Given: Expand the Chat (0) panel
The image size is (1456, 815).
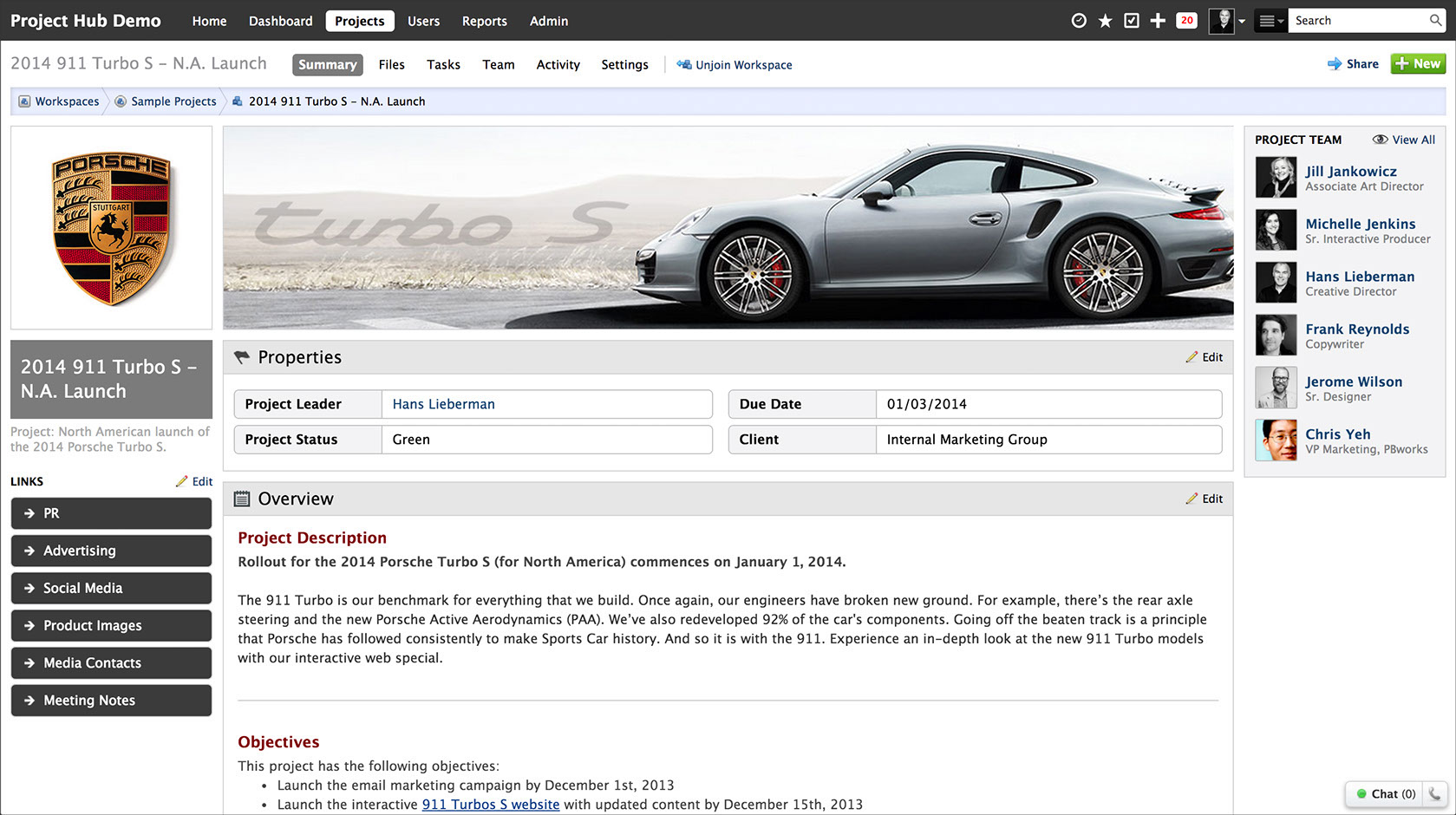Looking at the screenshot, I should 1384,793.
